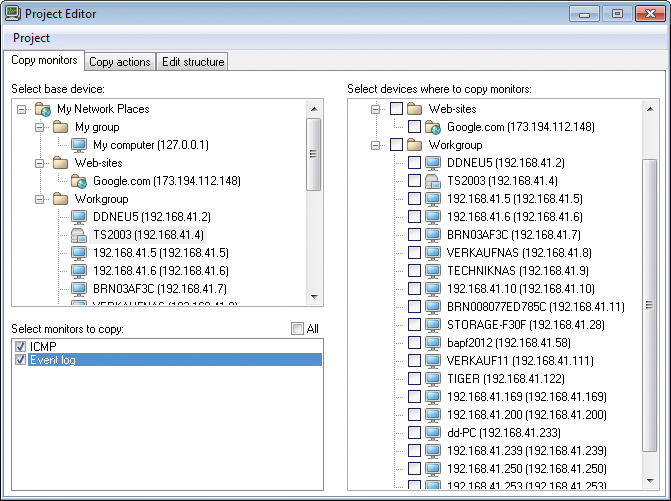671x501 pixels.
Task: Click TS2003 server icon in target devices tree
Action: click(x=433, y=181)
